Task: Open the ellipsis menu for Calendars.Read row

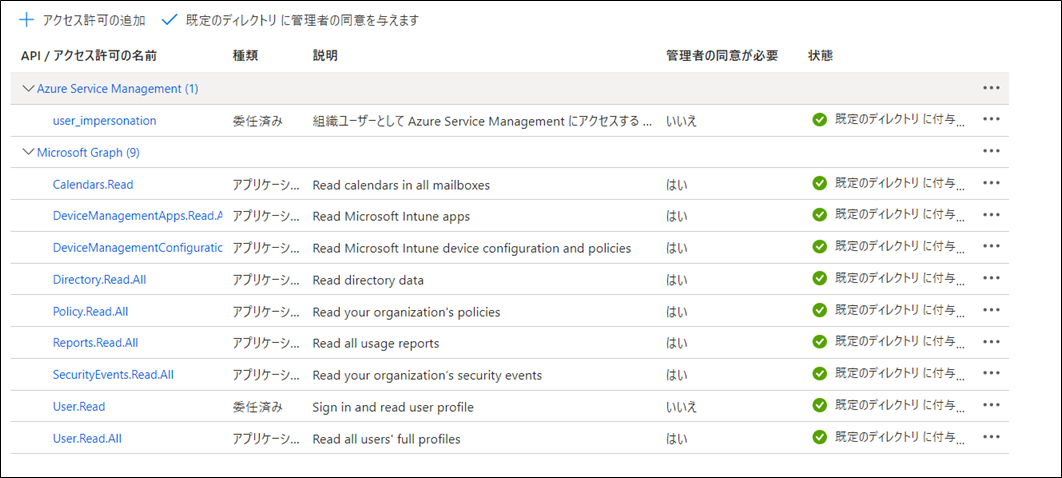Action: click(991, 183)
